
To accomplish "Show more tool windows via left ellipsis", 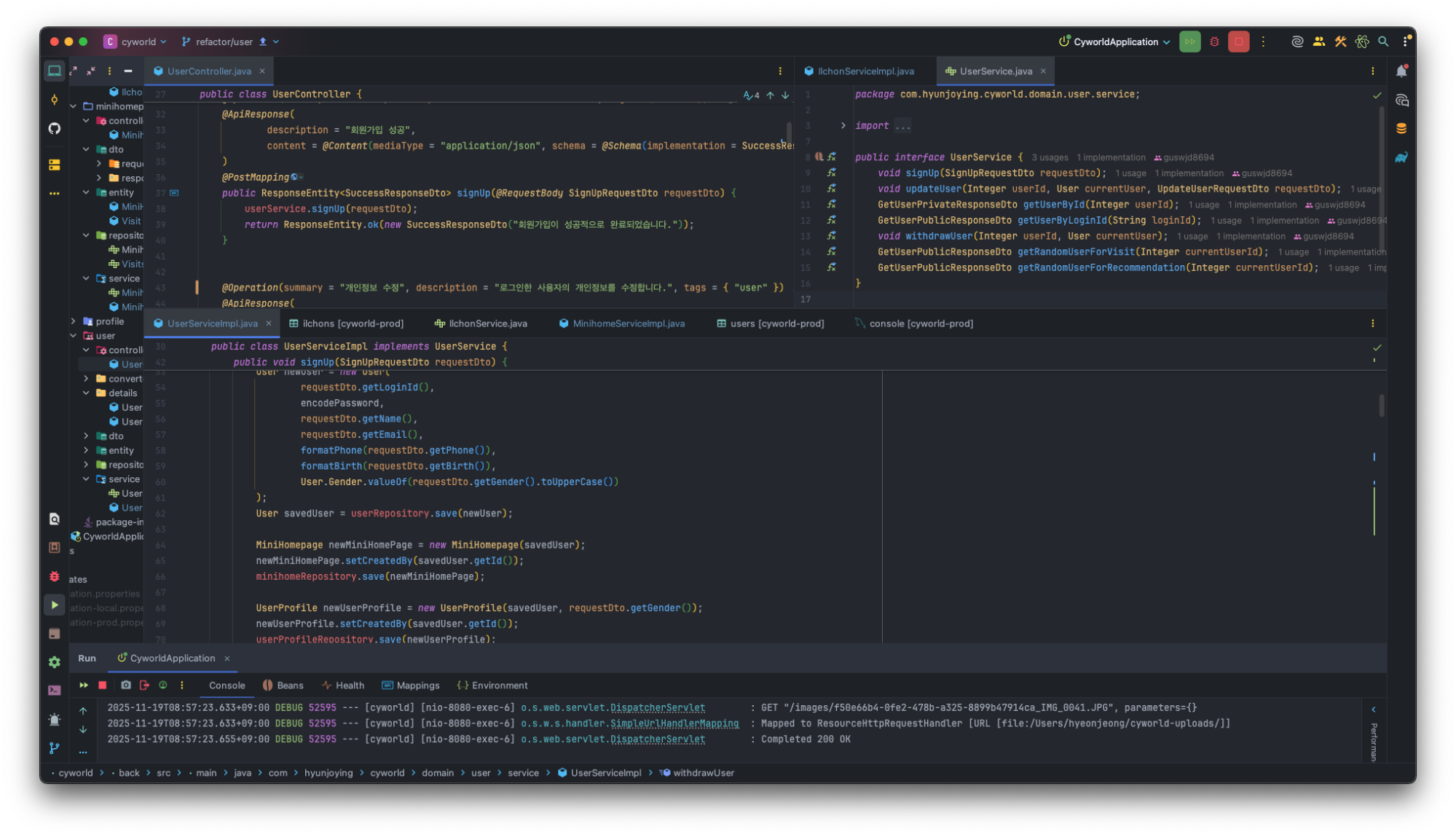I will click(54, 194).
